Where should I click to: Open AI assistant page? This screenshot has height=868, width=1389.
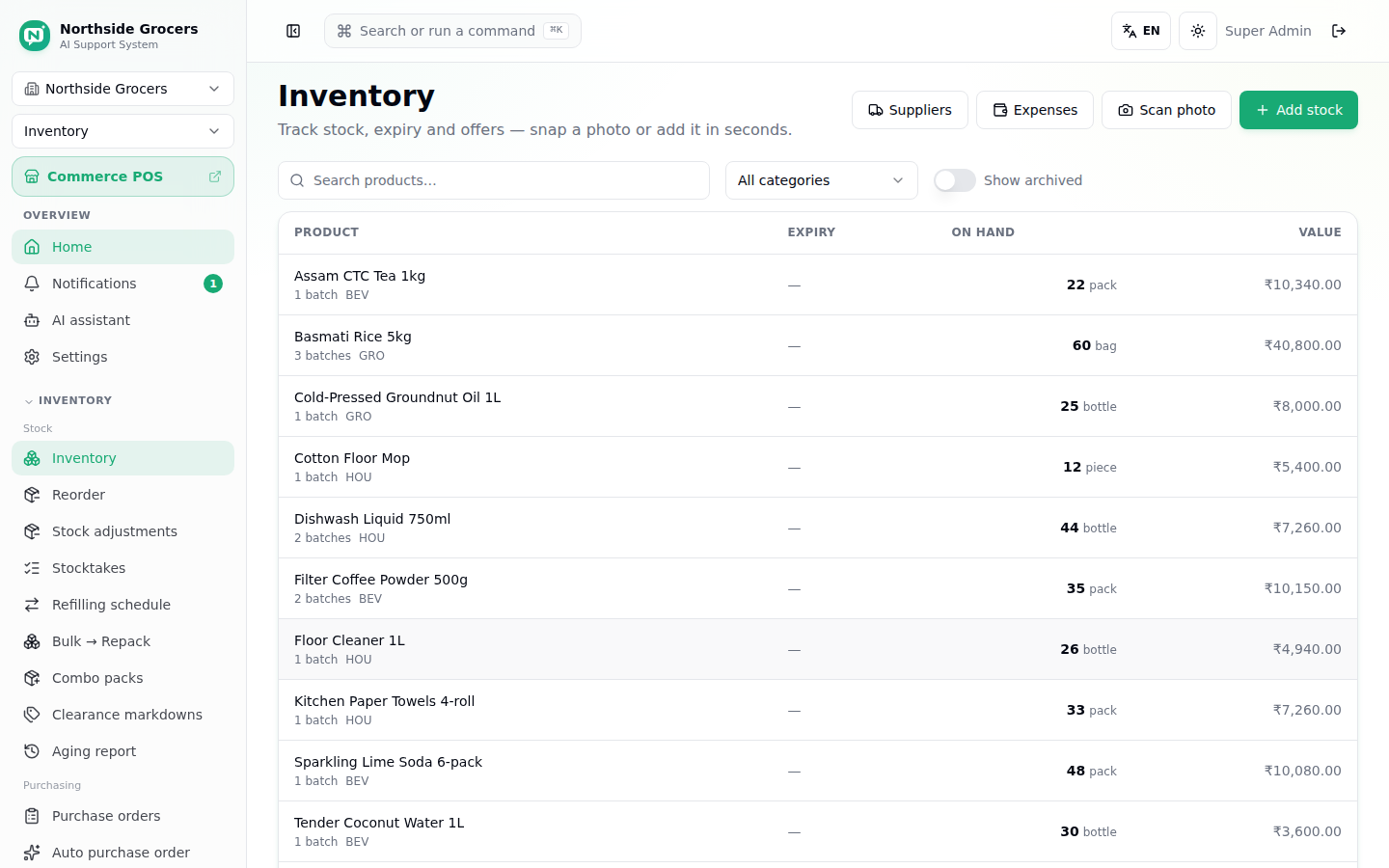tap(123, 320)
